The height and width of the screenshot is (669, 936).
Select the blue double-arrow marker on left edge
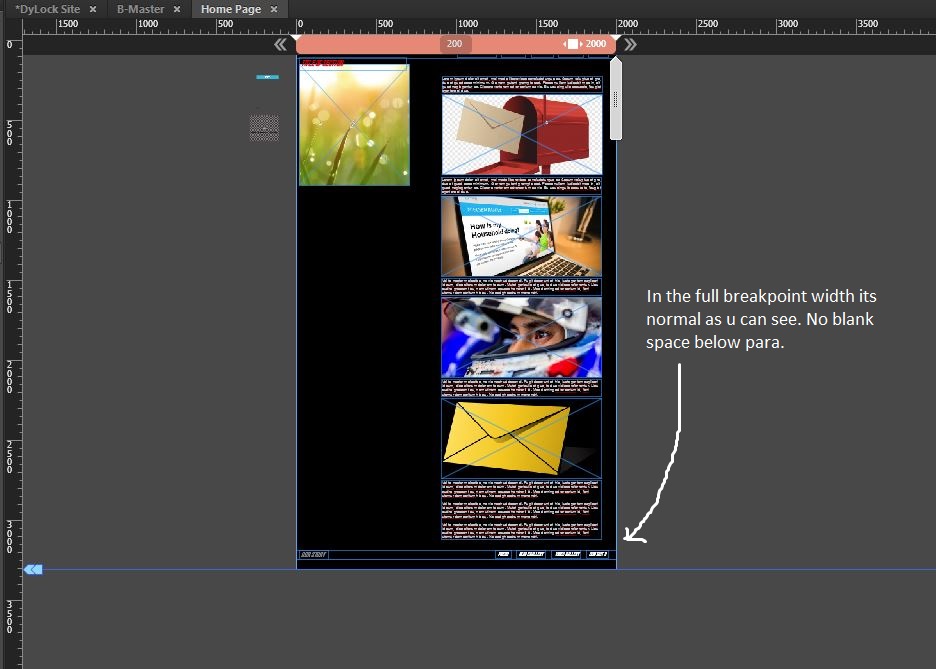[33, 569]
